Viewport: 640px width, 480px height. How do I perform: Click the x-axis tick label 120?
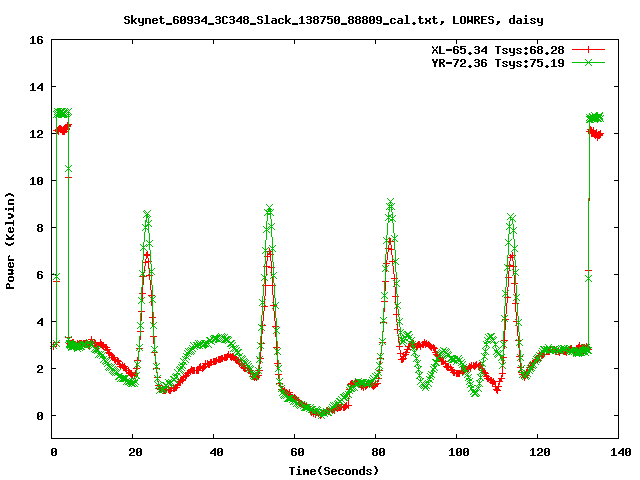(x=540, y=452)
